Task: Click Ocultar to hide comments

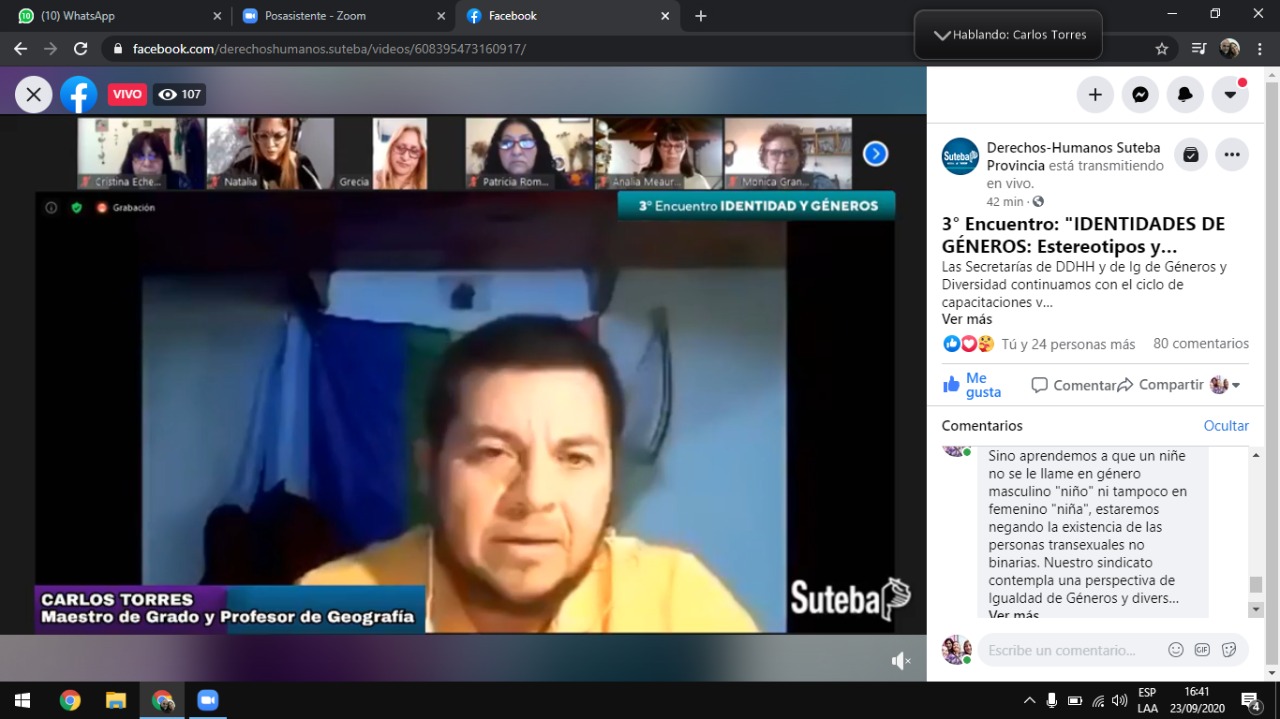Action: pos(1225,426)
